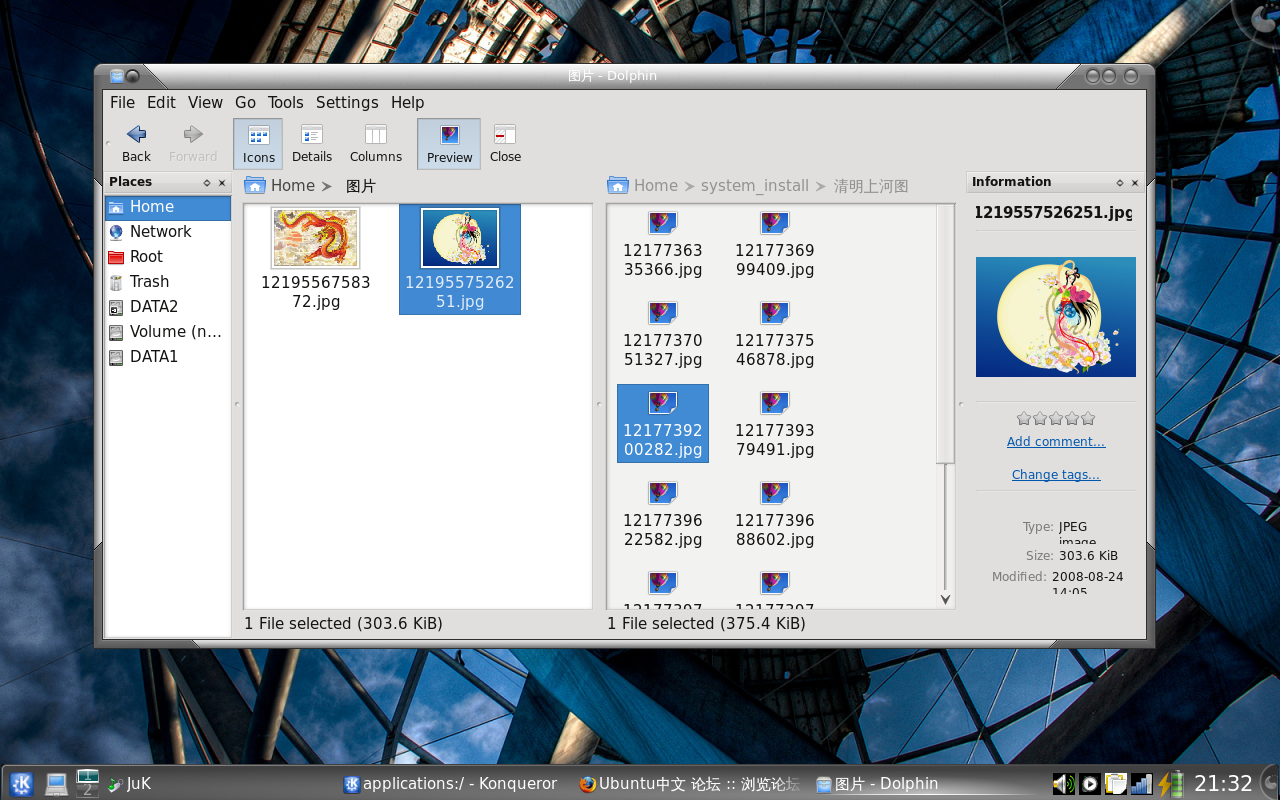Viewport: 1280px width, 800px height.
Task: Open DATA1 drive in Places
Action: pos(168,357)
